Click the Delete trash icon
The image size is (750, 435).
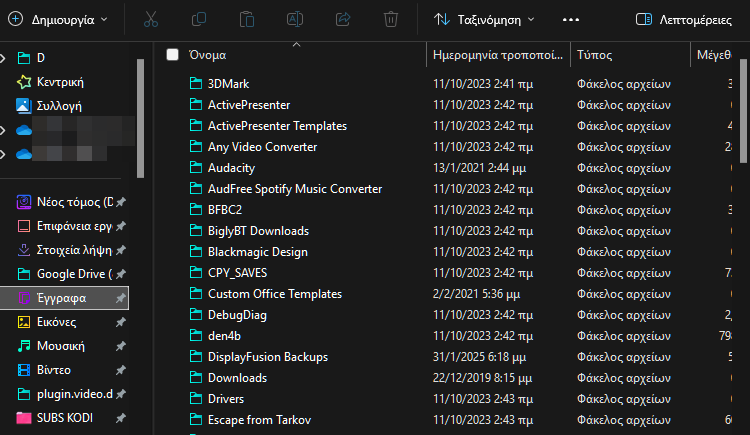tap(391, 20)
